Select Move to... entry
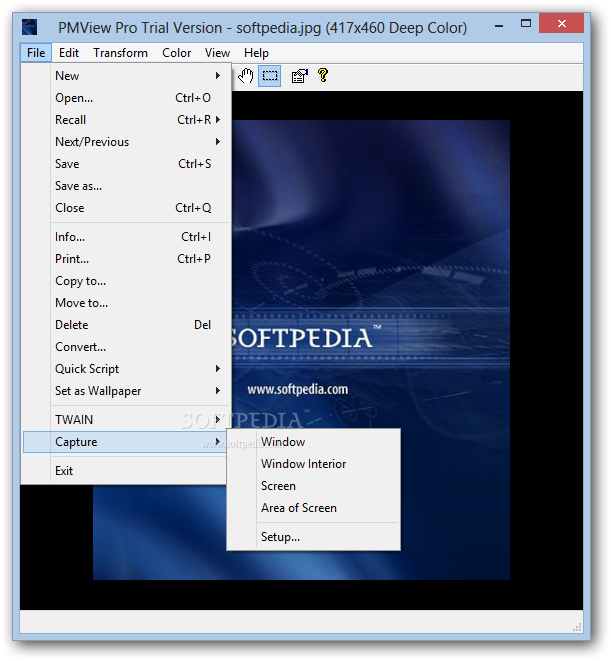611x661 pixels. tap(127, 303)
